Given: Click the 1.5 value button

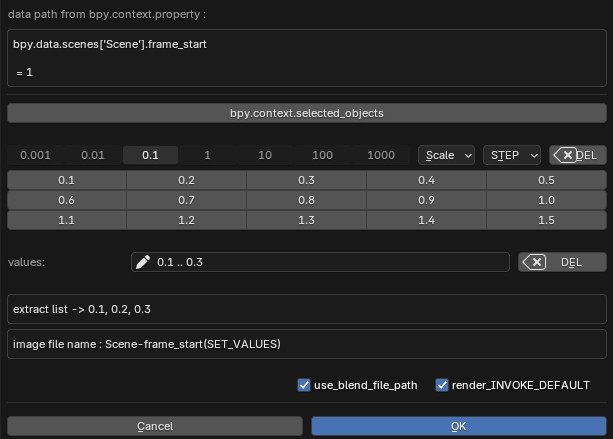Looking at the screenshot, I should click(547, 220).
